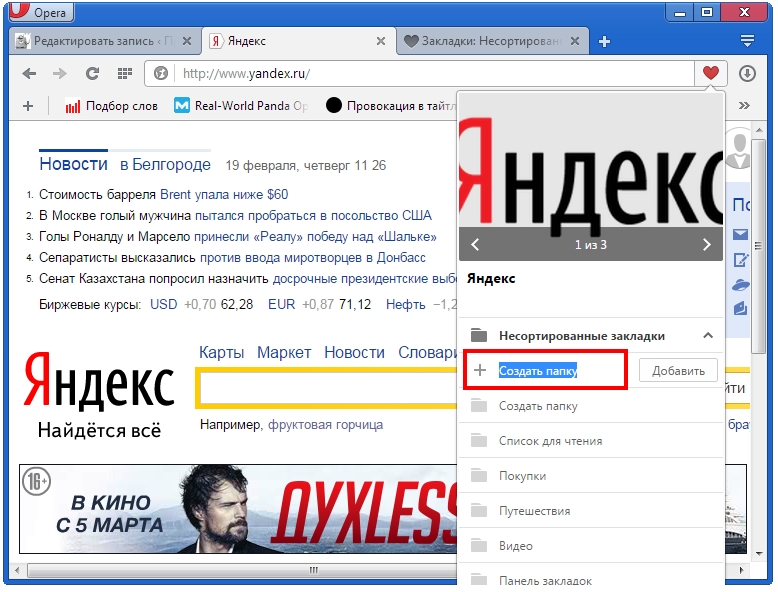
Task: Open the downloads arrow icon
Action: coord(747,73)
